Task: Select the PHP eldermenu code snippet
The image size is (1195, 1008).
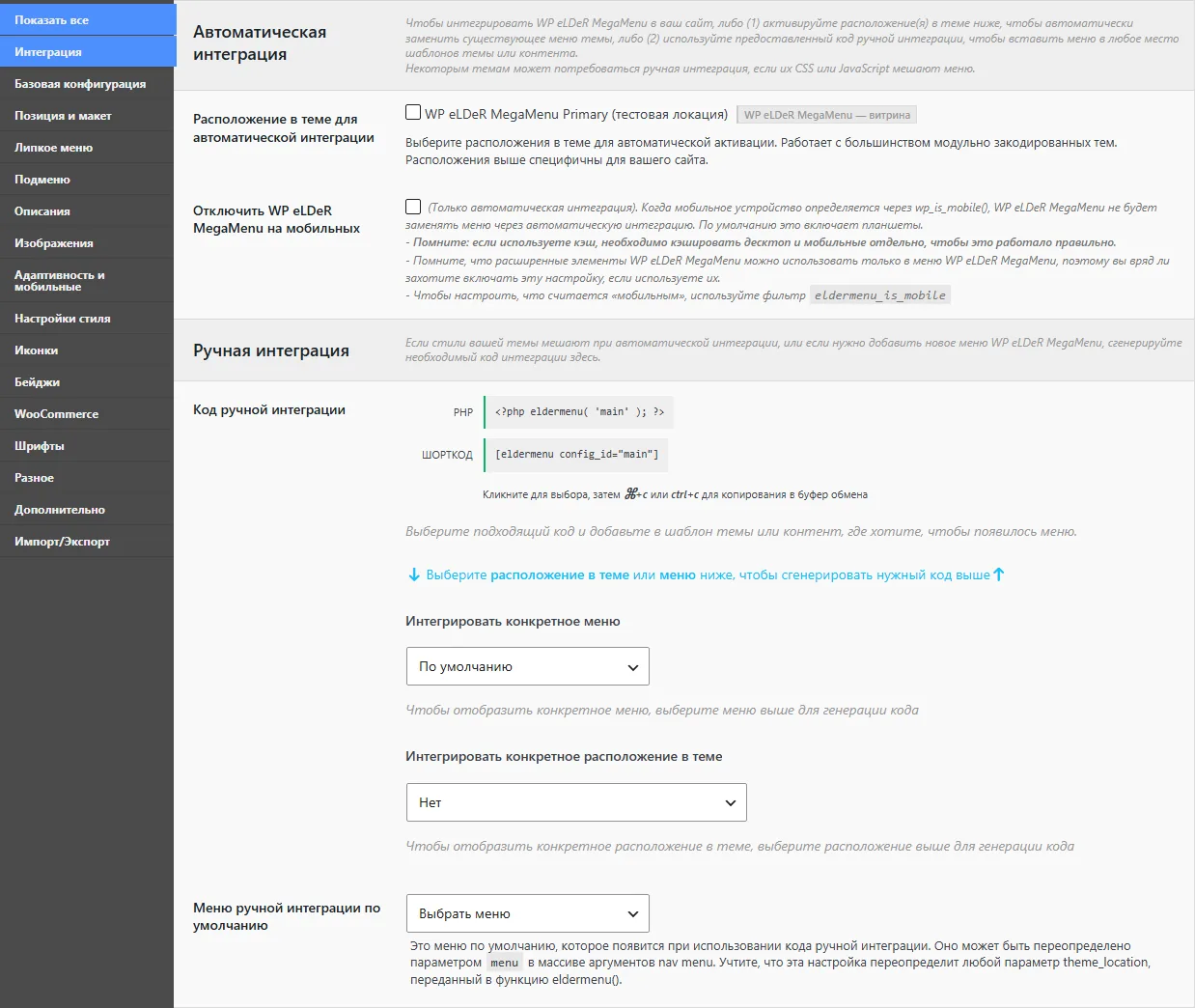Action: (x=579, y=411)
